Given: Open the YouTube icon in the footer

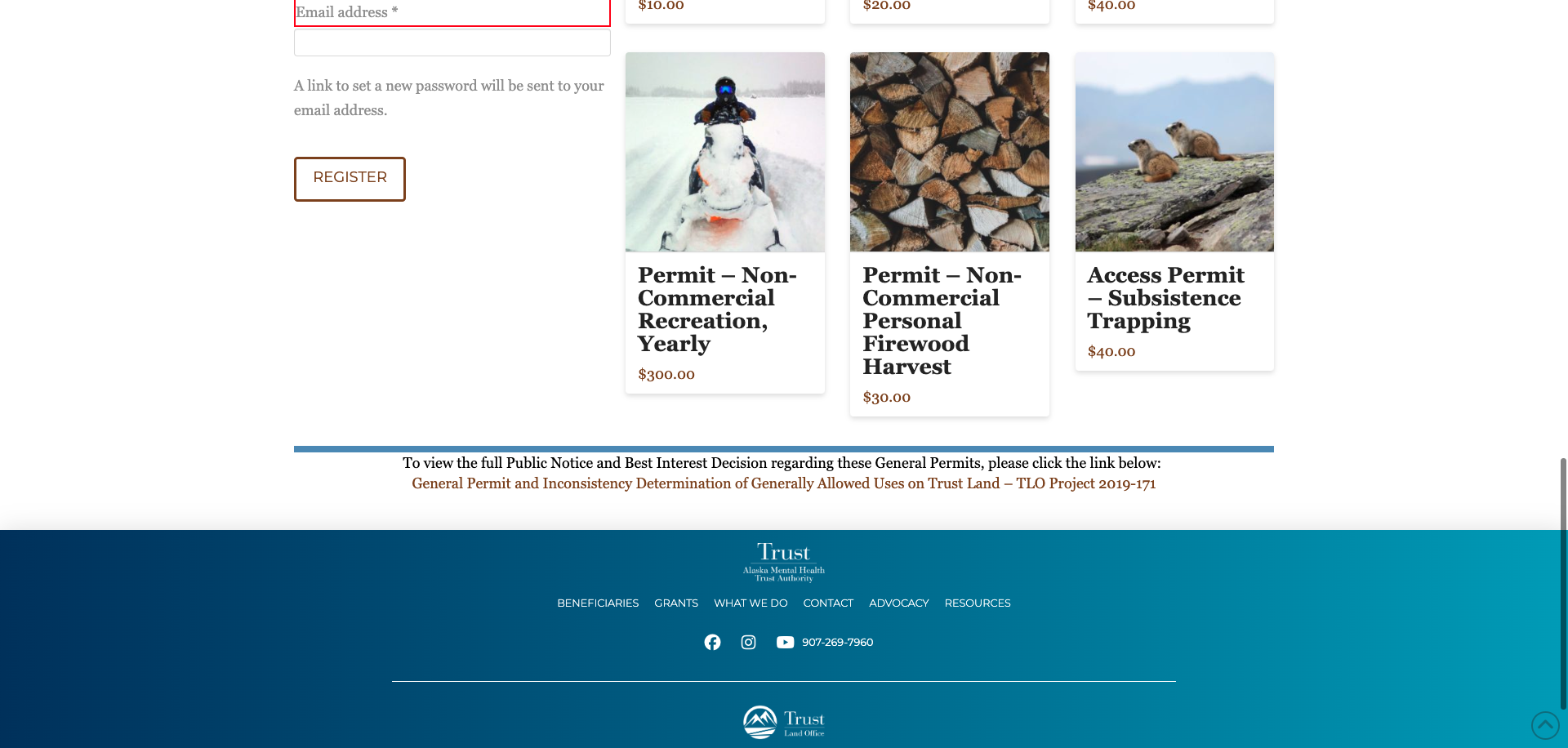Looking at the screenshot, I should pyautogui.click(x=785, y=642).
